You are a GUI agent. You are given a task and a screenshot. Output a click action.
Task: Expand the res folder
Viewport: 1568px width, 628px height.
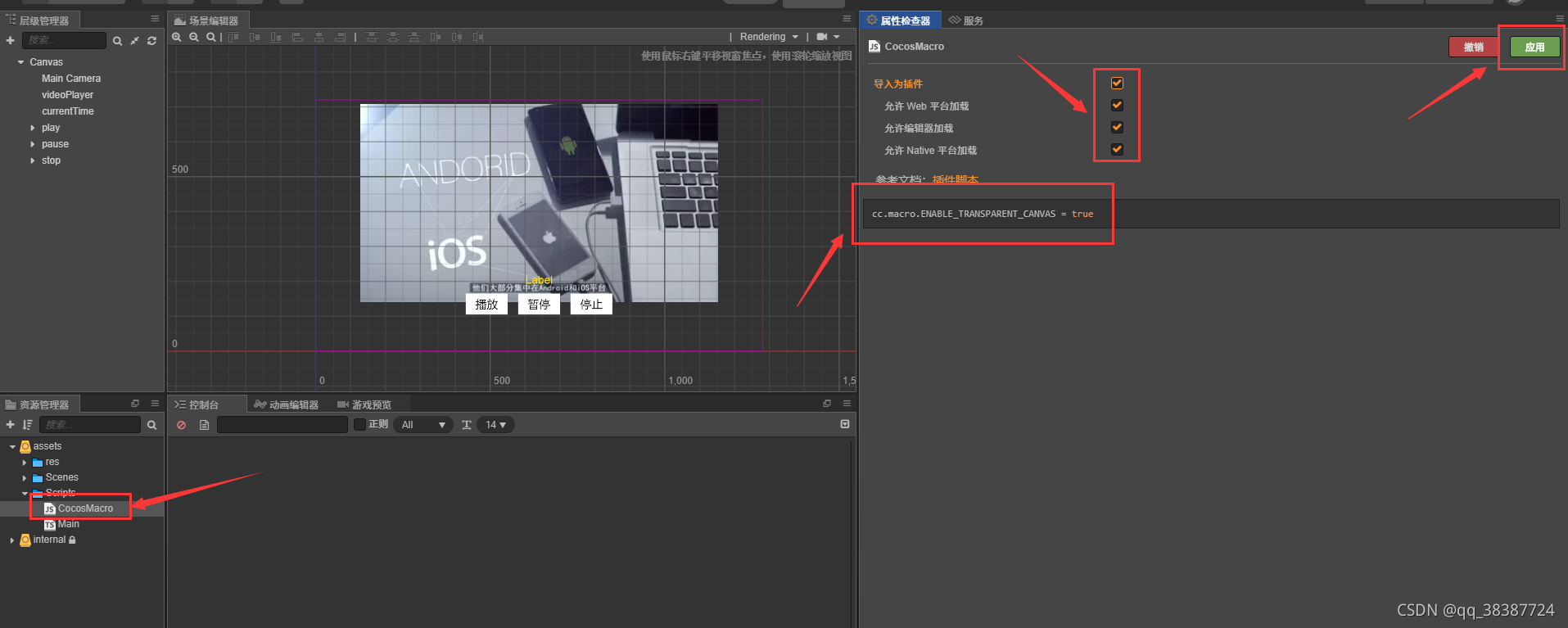pos(25,463)
